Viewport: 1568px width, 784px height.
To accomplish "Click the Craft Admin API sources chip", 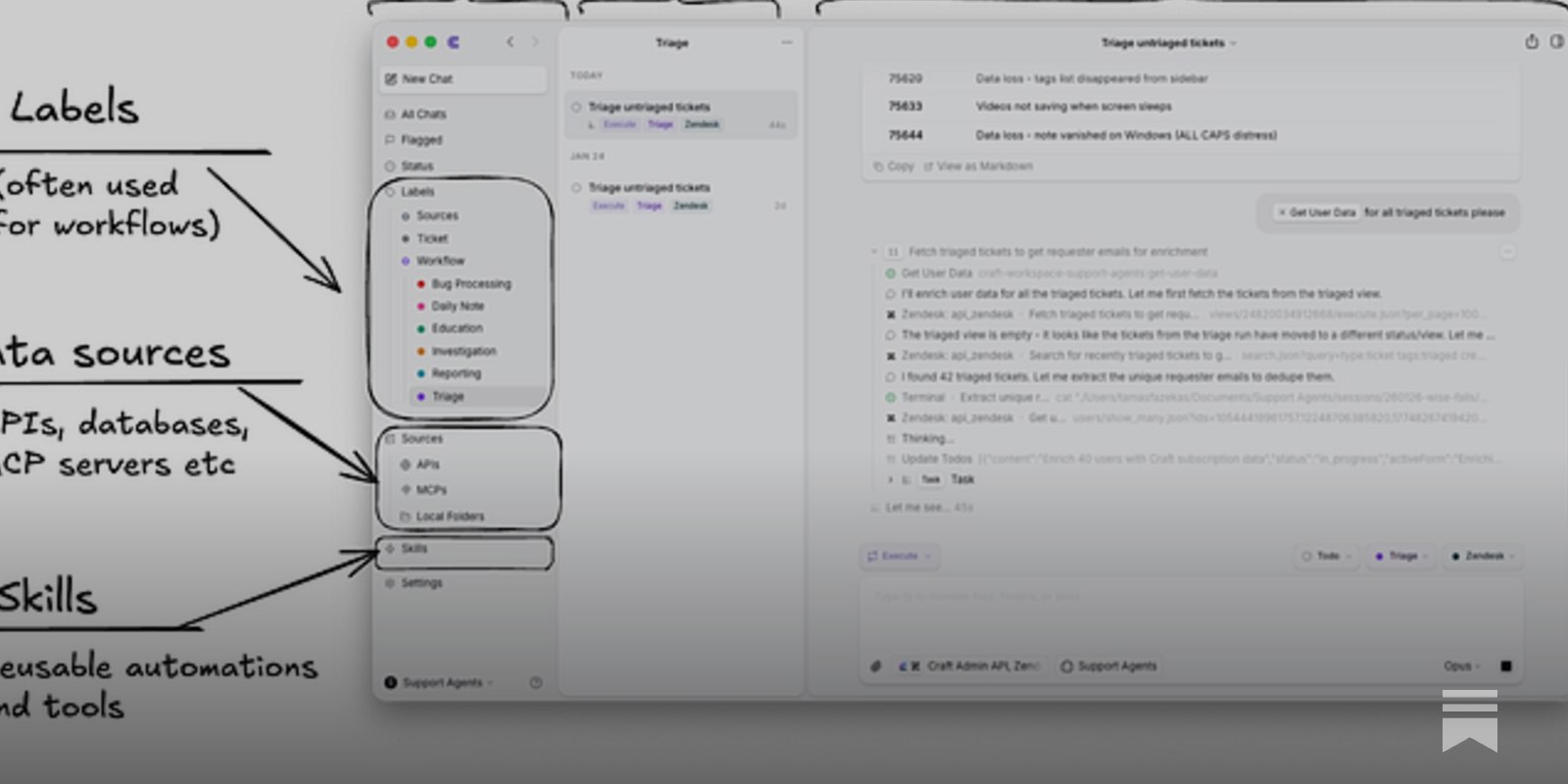I will [970, 666].
